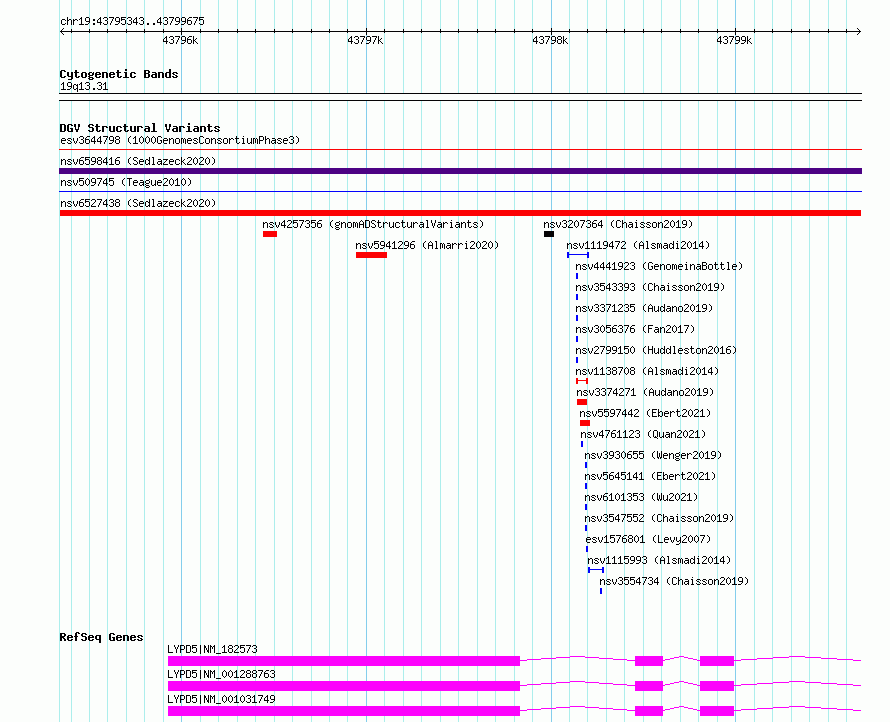The width and height of the screenshot is (890, 722).
Task: Click the blue span glyph under nsv1115993
Action: 596,570
